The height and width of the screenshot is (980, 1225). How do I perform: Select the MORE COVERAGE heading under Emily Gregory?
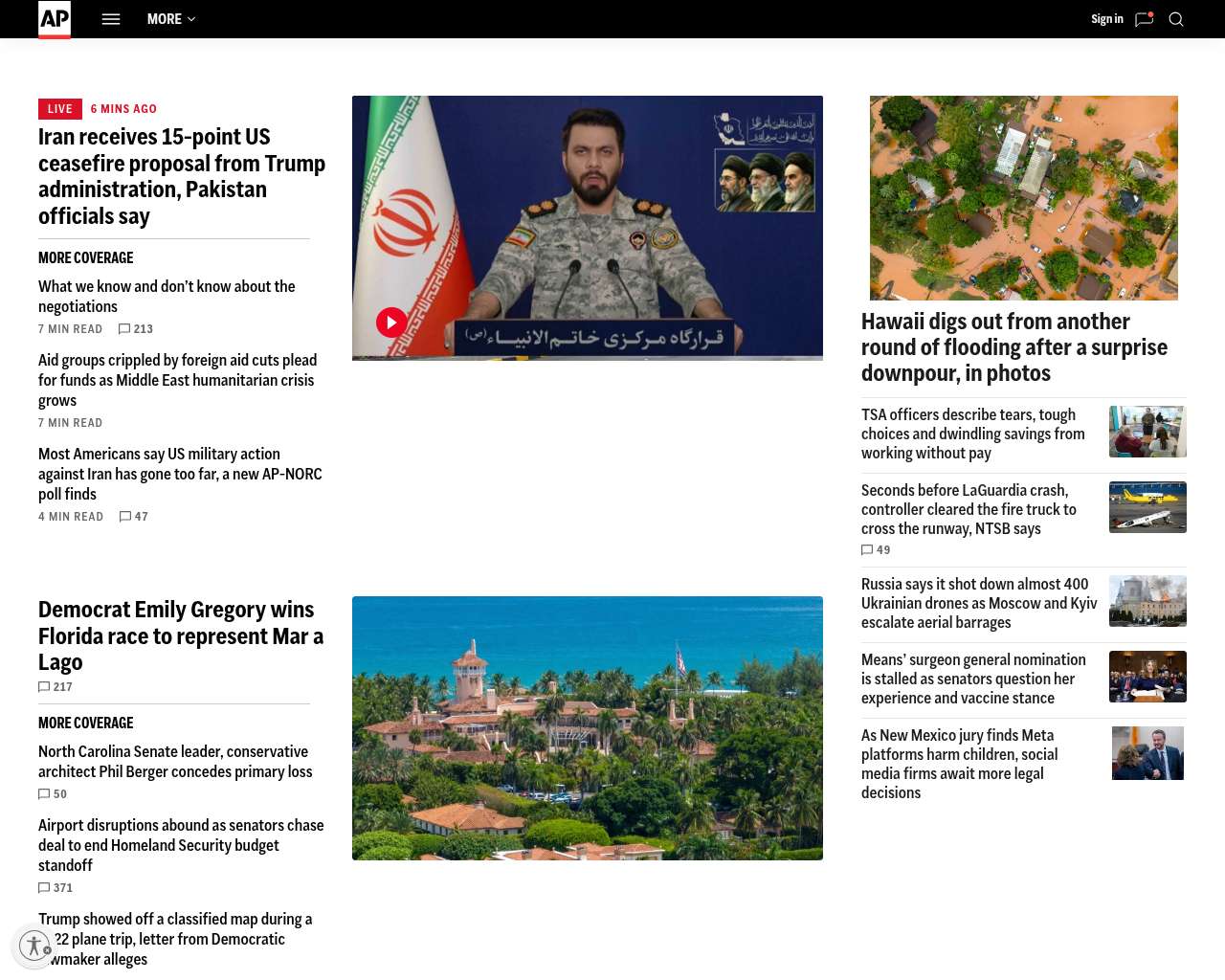pyautogui.click(x=86, y=724)
